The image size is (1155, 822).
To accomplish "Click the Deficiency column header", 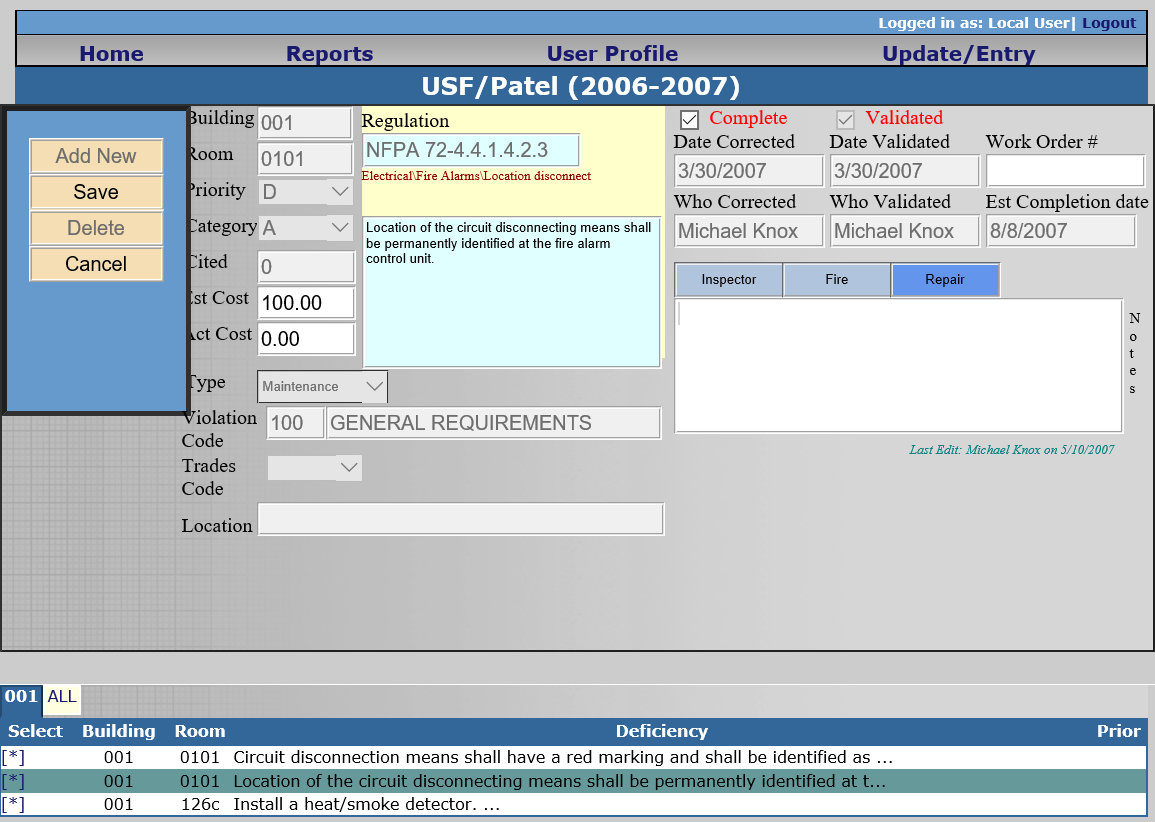I will [661, 731].
